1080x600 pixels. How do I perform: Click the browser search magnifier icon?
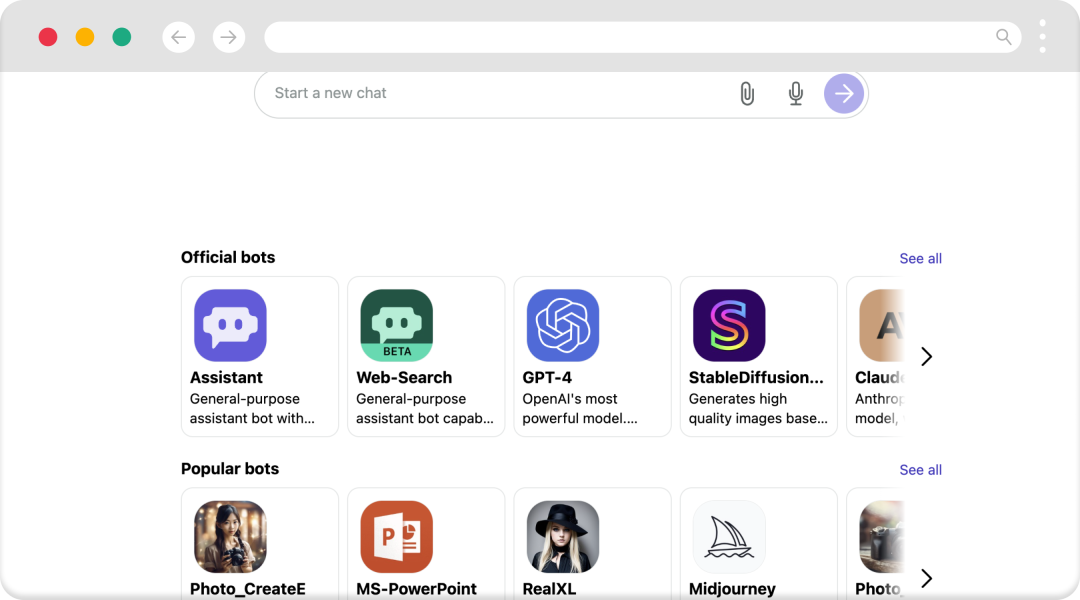click(1004, 37)
